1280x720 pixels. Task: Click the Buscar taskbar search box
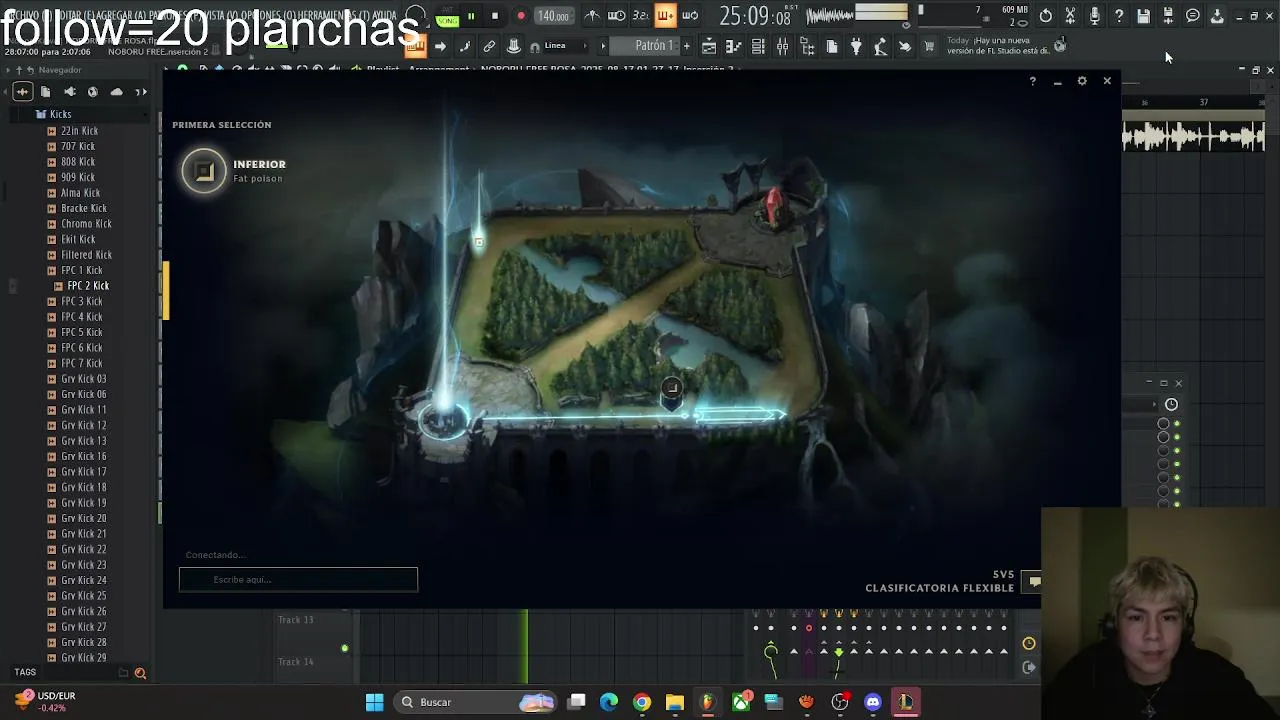(477, 702)
